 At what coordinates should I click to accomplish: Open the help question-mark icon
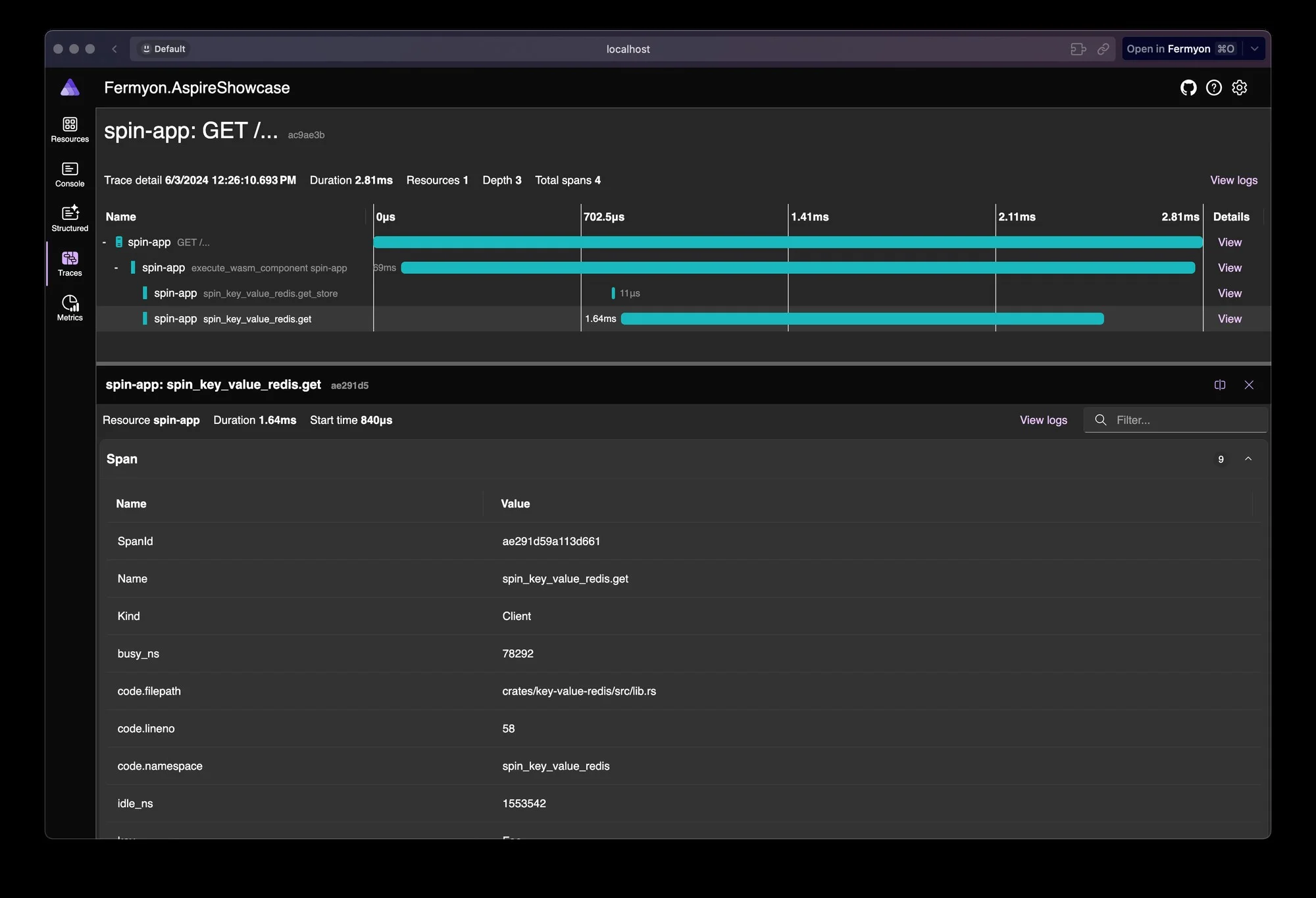[1213, 88]
